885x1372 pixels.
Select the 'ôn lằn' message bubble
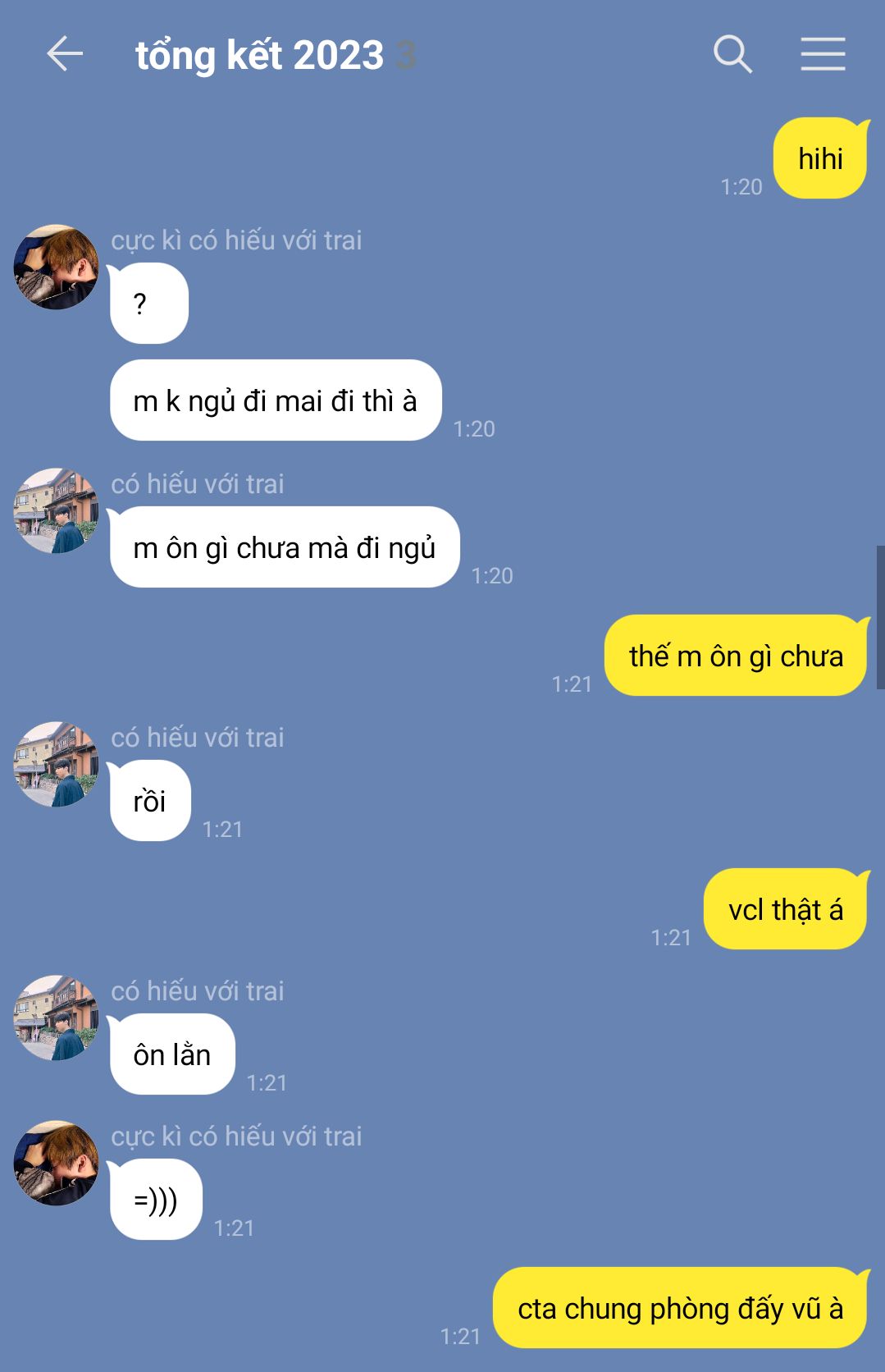(x=172, y=1054)
